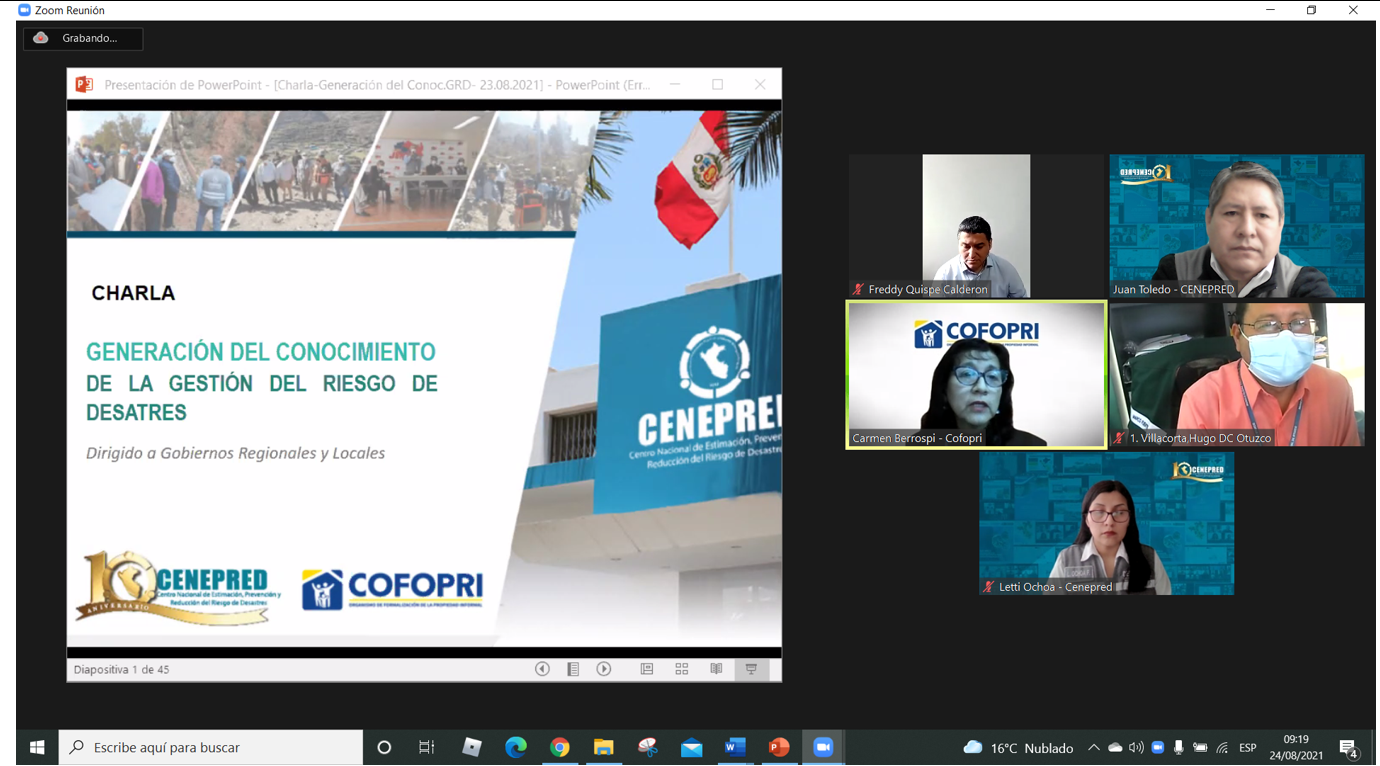Viewport: 1380px width, 766px height.
Task: Switch to PowerPoint from taskbar
Action: (x=779, y=747)
